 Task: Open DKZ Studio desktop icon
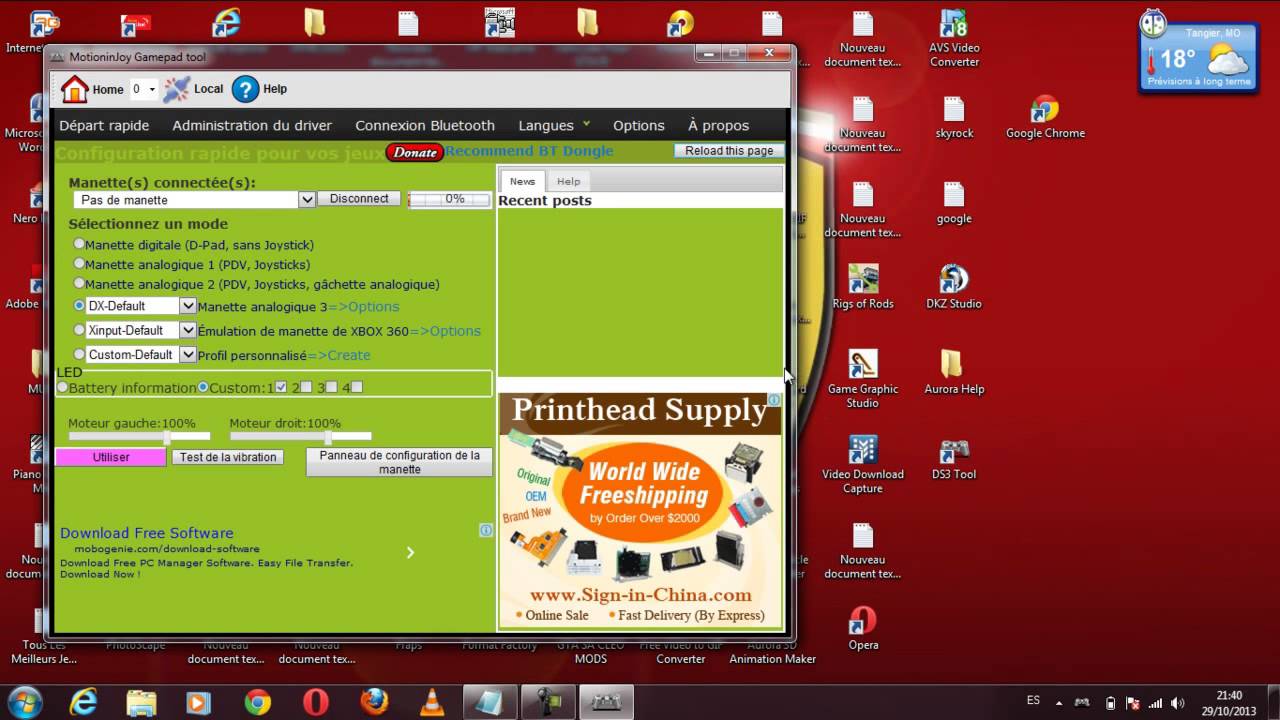[x=954, y=288]
